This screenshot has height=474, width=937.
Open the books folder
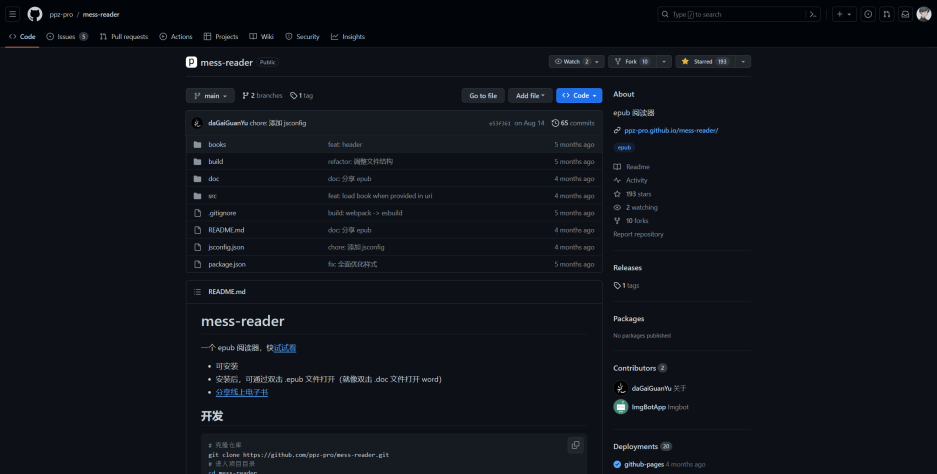217,145
